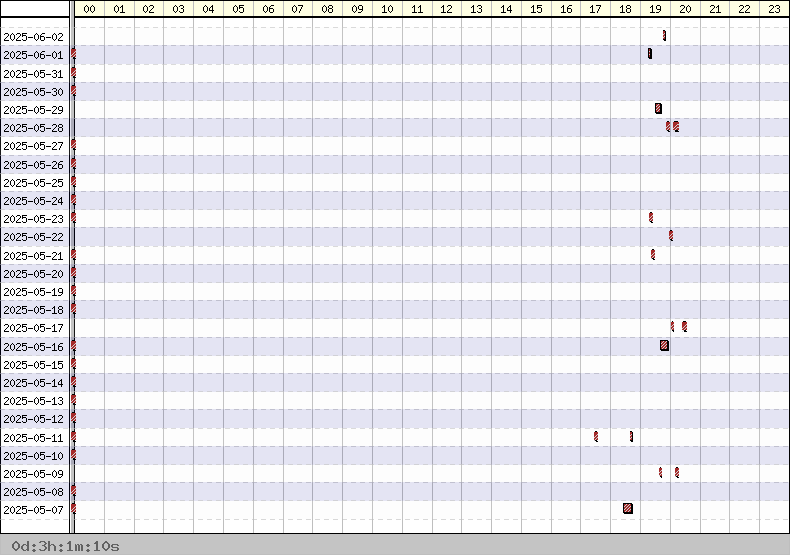Viewport: 790px width, 555px height.
Task: Select the 19-hour marker on the 2025-05-21 row
Action: click(x=653, y=254)
